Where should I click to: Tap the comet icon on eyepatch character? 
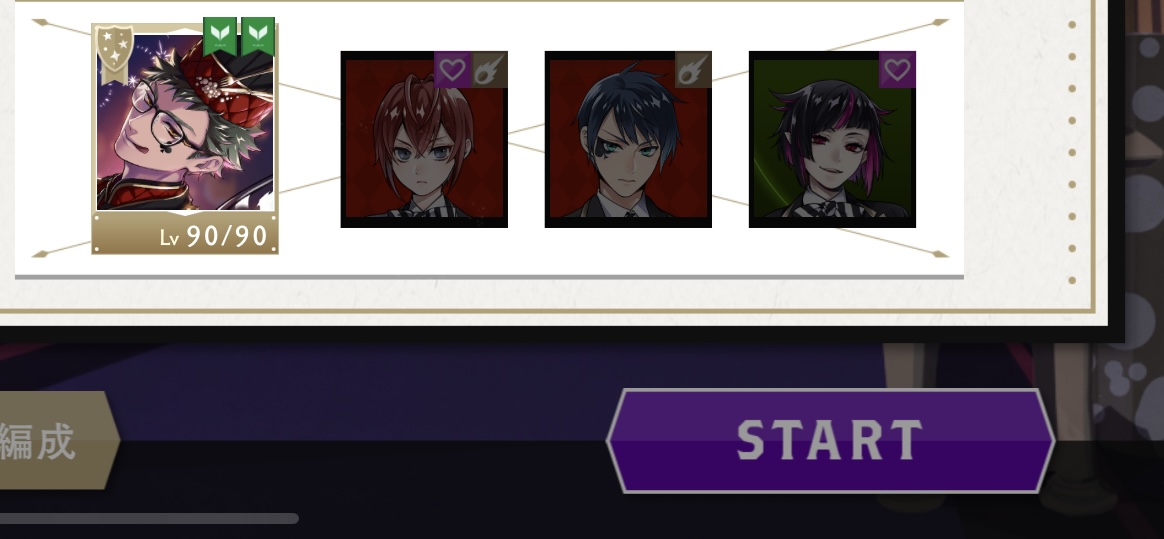pos(693,70)
